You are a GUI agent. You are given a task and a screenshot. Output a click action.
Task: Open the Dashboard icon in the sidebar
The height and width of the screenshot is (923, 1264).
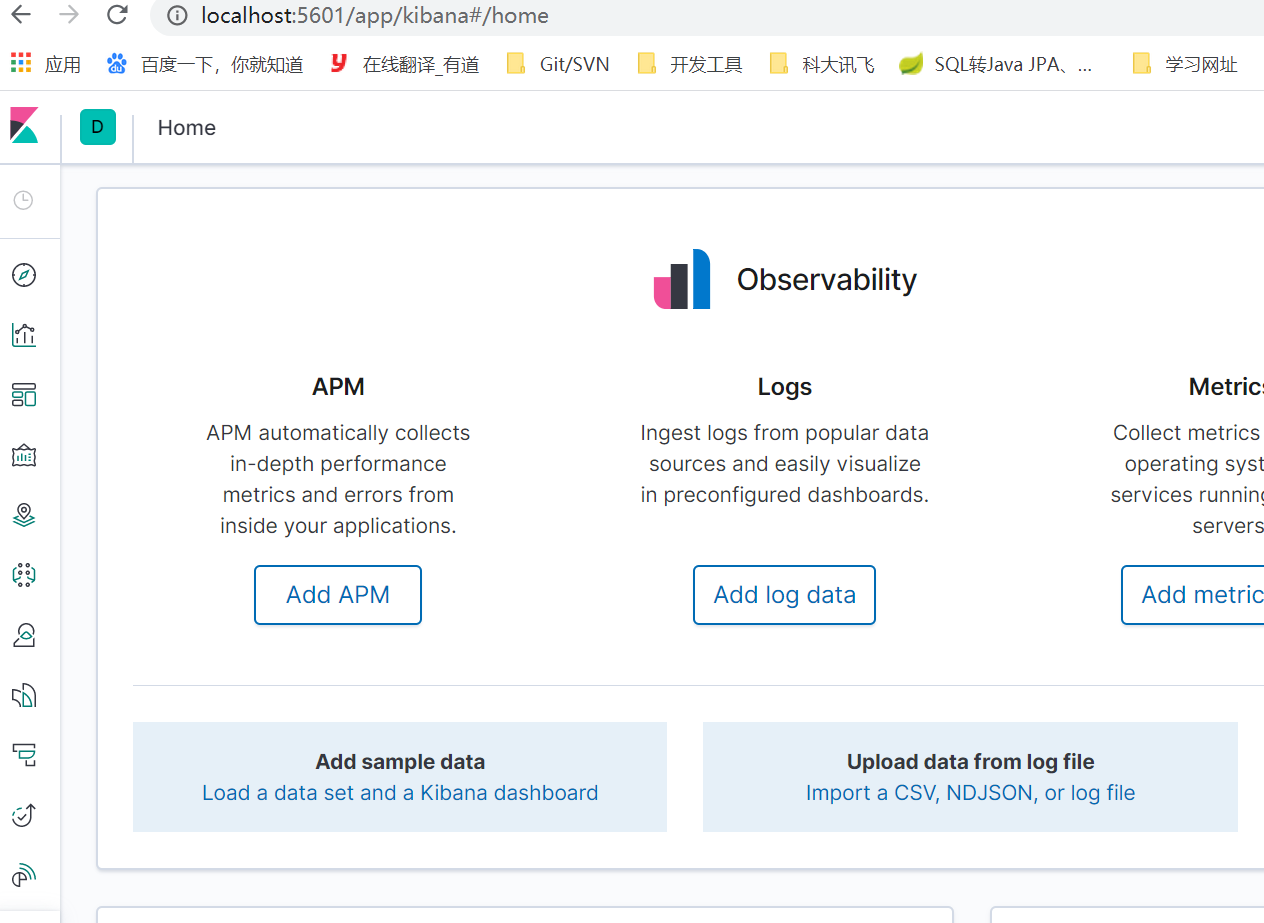click(x=24, y=395)
